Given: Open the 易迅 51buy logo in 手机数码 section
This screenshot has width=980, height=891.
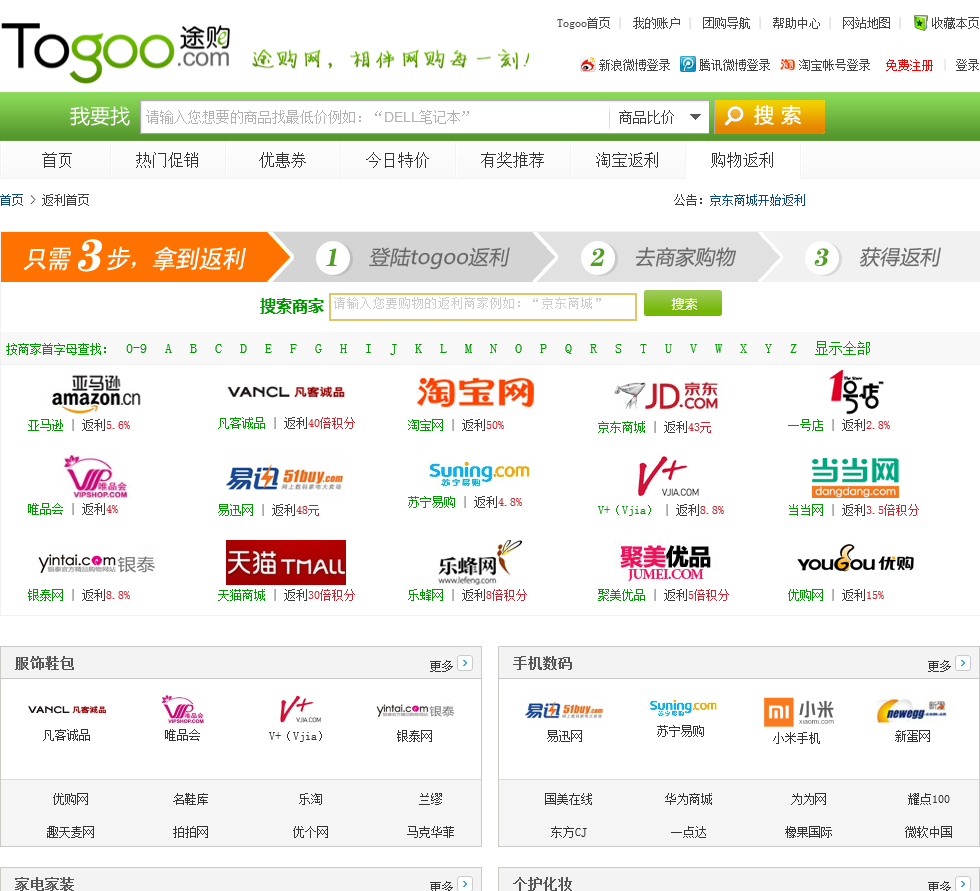Looking at the screenshot, I should click(564, 710).
